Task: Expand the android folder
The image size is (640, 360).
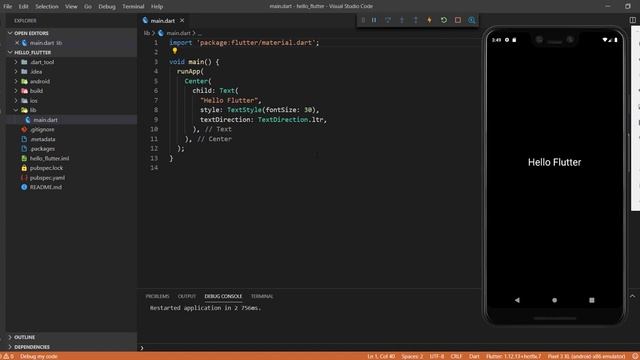Action: point(16,81)
